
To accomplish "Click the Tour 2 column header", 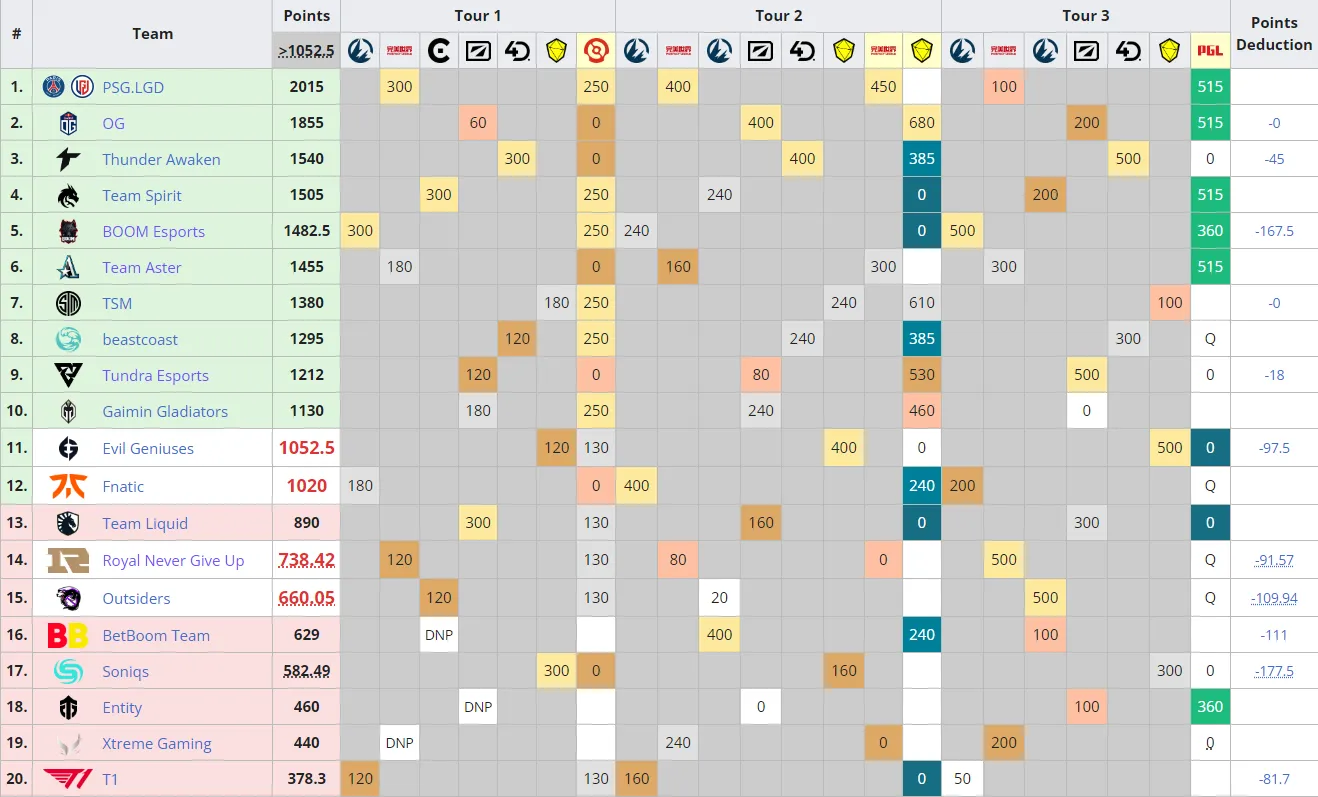I will (x=778, y=16).
